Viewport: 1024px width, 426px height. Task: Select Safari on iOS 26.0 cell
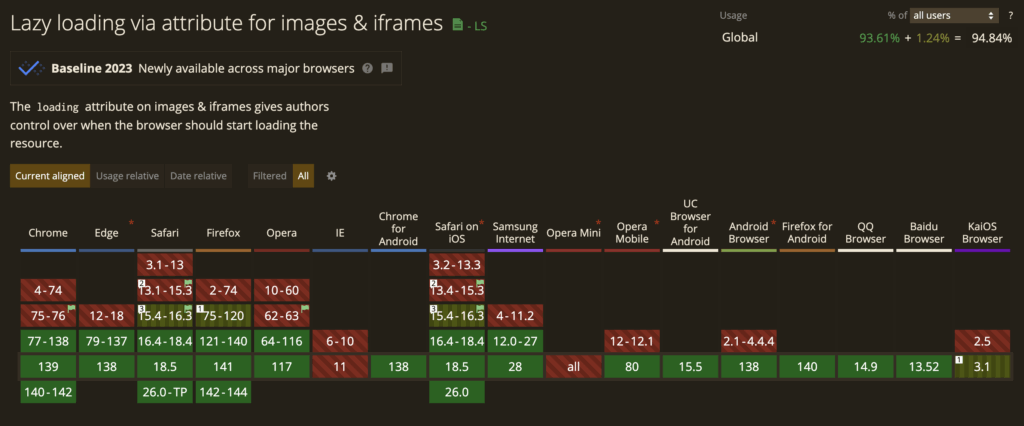click(x=457, y=392)
